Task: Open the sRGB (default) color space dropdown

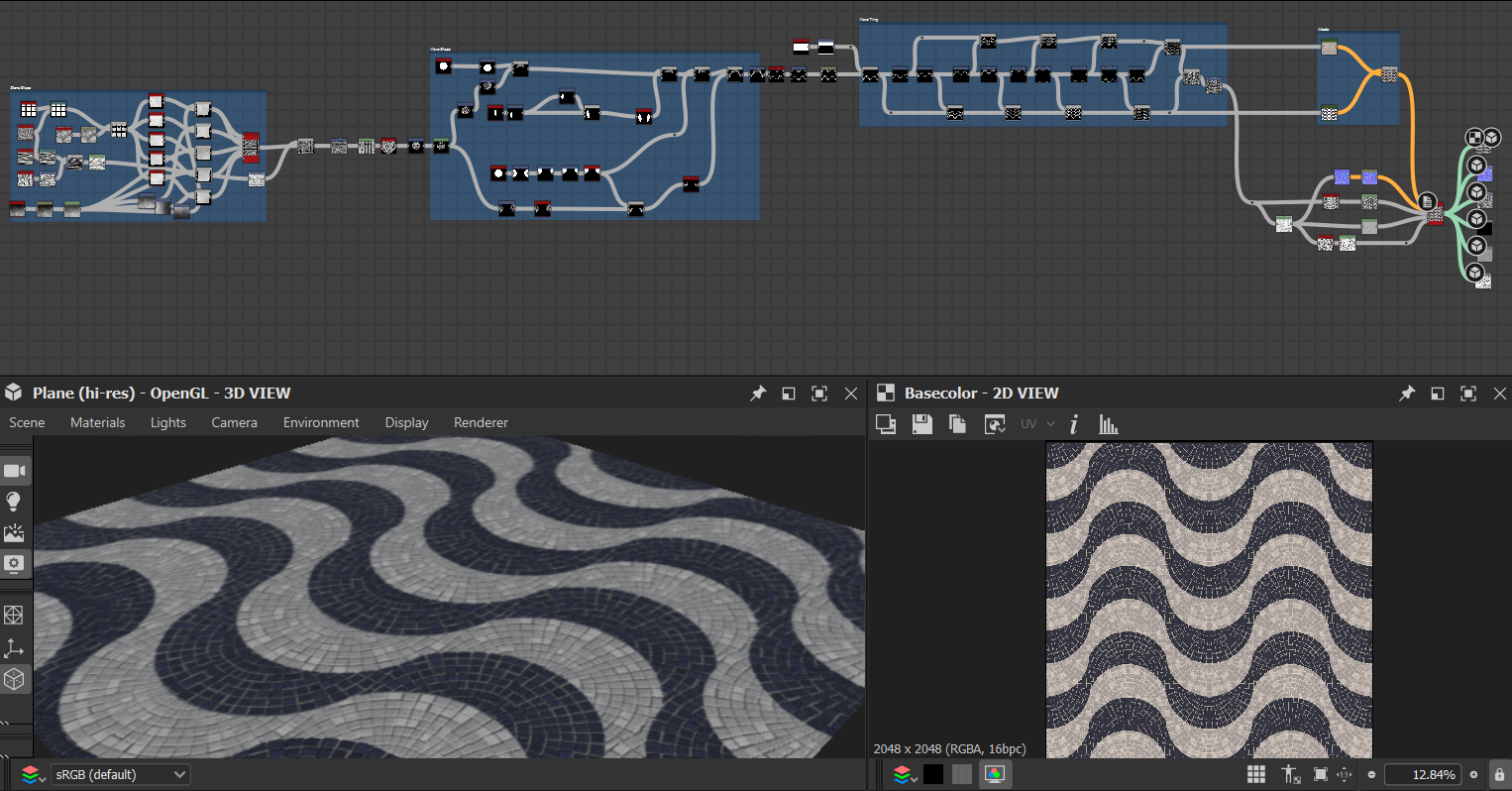Action: 121,774
